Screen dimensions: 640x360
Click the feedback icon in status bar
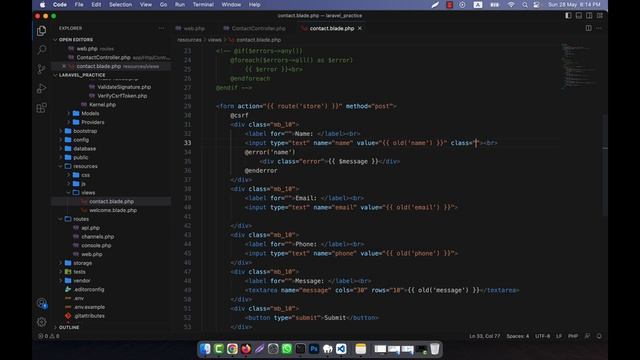[587, 336]
